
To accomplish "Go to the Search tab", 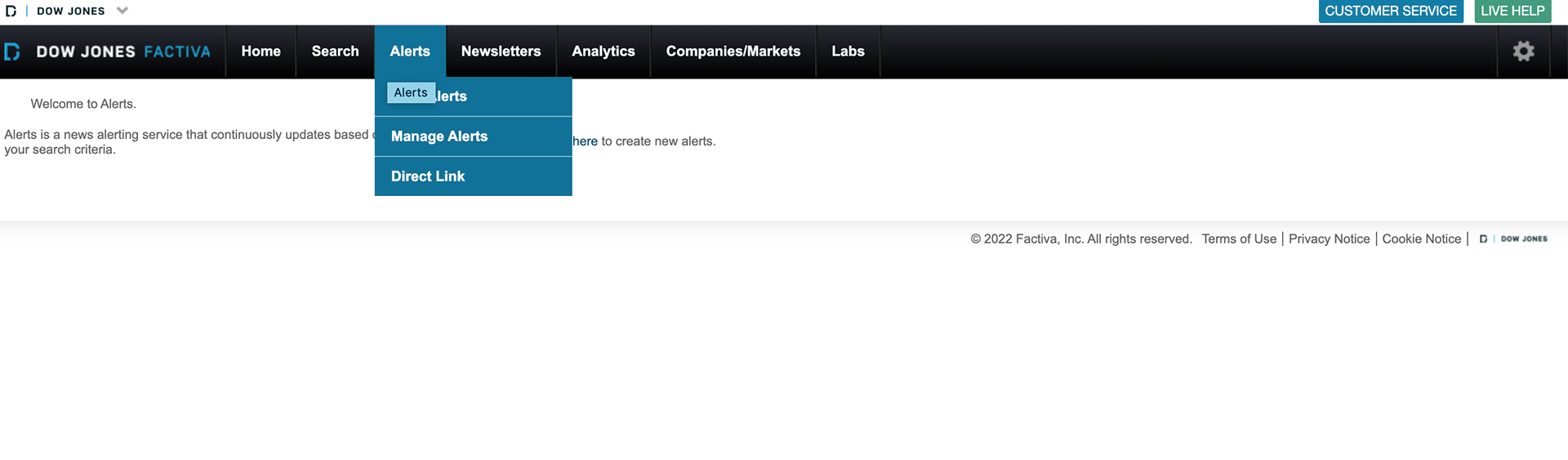I will click(335, 51).
